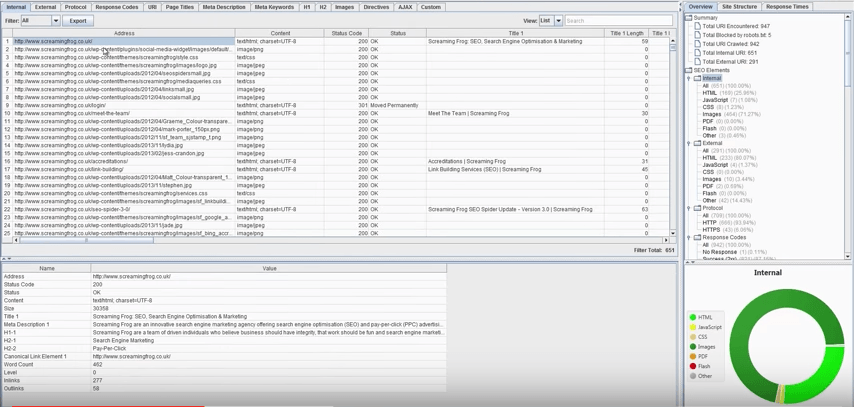Click the Protocol folder icon in Overview
Screen dimensions: 854x407
[x=698, y=208]
